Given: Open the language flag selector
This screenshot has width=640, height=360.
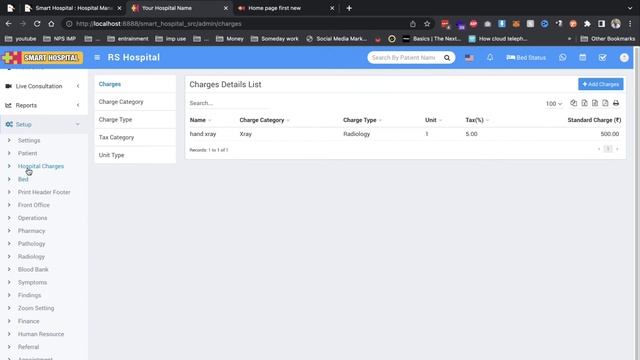Looking at the screenshot, I should click(x=469, y=58).
